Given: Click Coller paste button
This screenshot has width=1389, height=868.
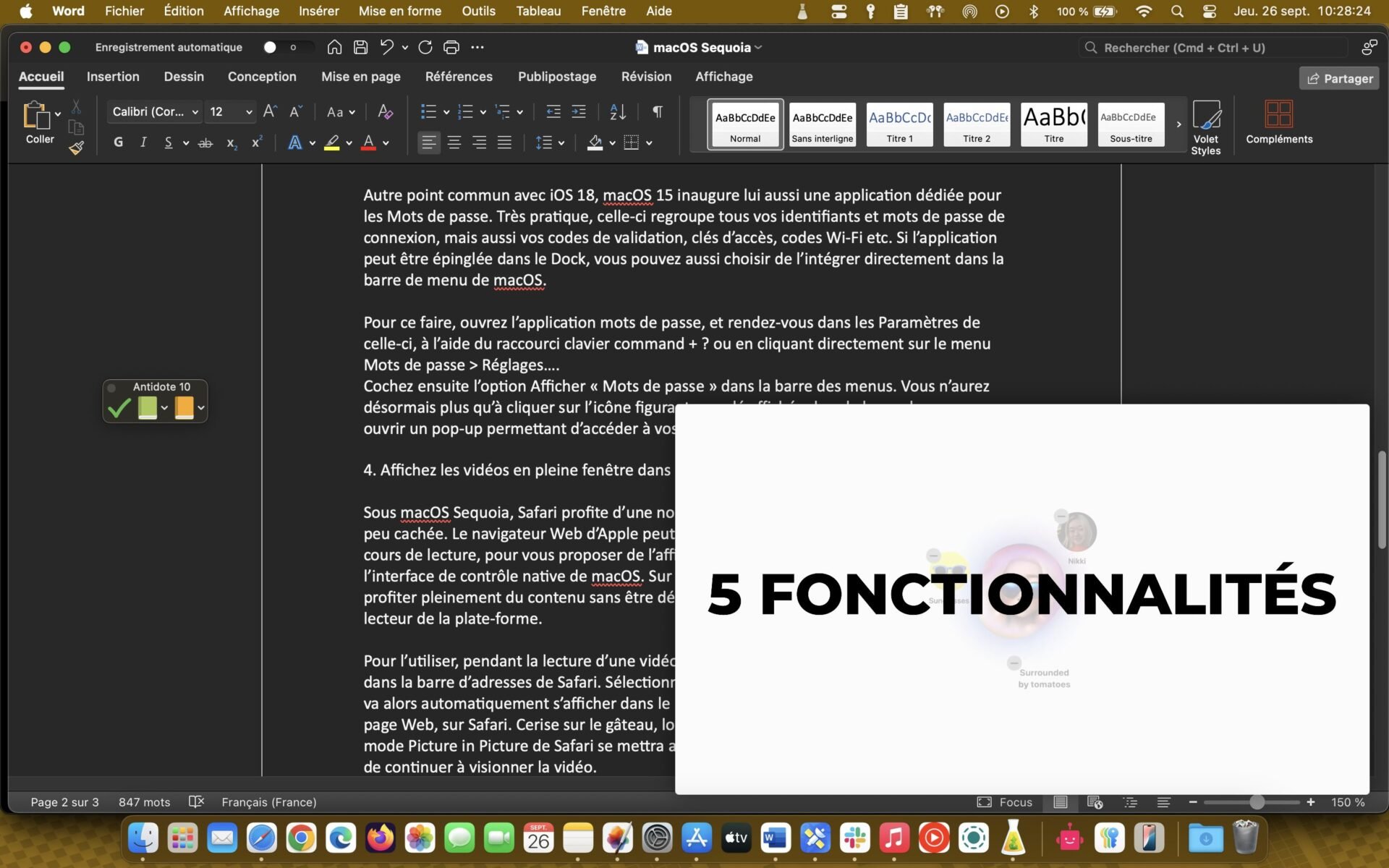Looking at the screenshot, I should coord(40,123).
